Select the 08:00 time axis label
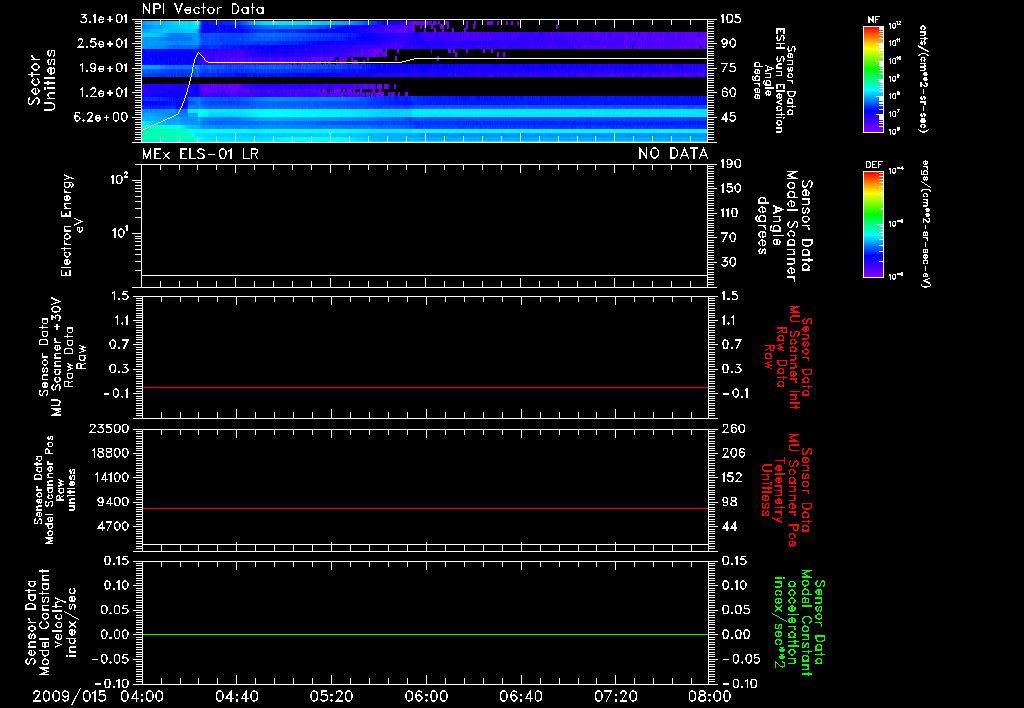 (x=709, y=695)
